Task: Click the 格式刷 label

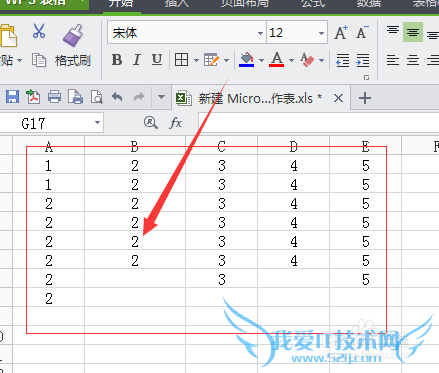Action: [73, 61]
